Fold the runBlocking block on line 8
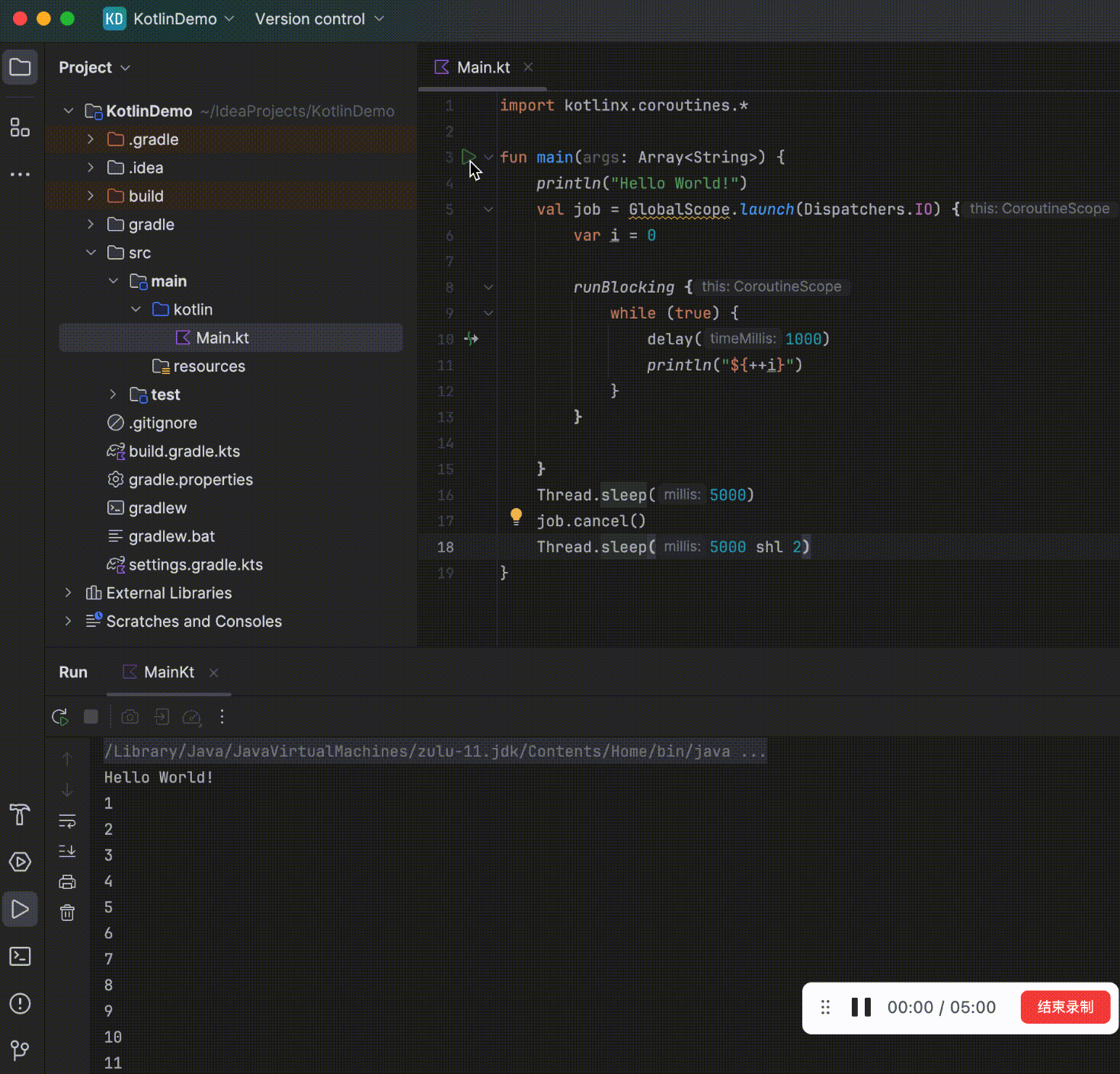Viewport: 1120px width, 1074px height. [488, 287]
